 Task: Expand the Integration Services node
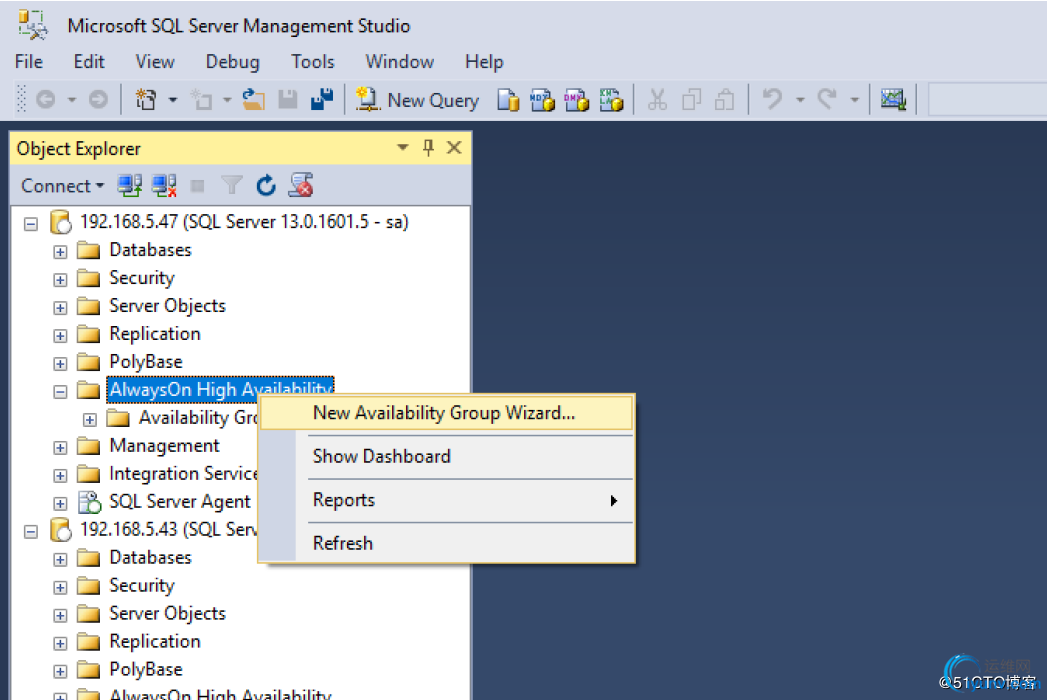click(x=60, y=476)
